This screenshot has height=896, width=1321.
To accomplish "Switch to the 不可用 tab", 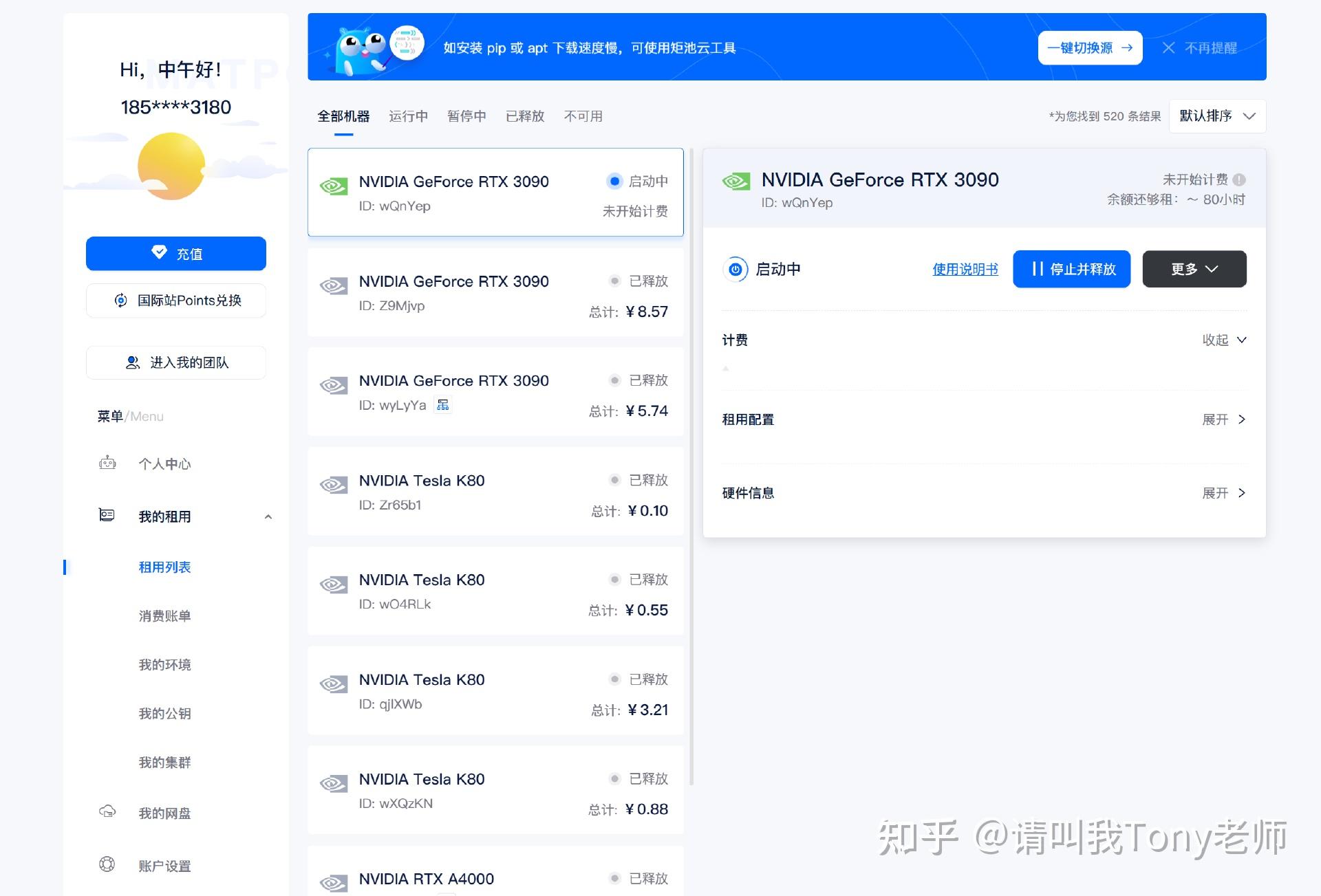I will pos(583,116).
